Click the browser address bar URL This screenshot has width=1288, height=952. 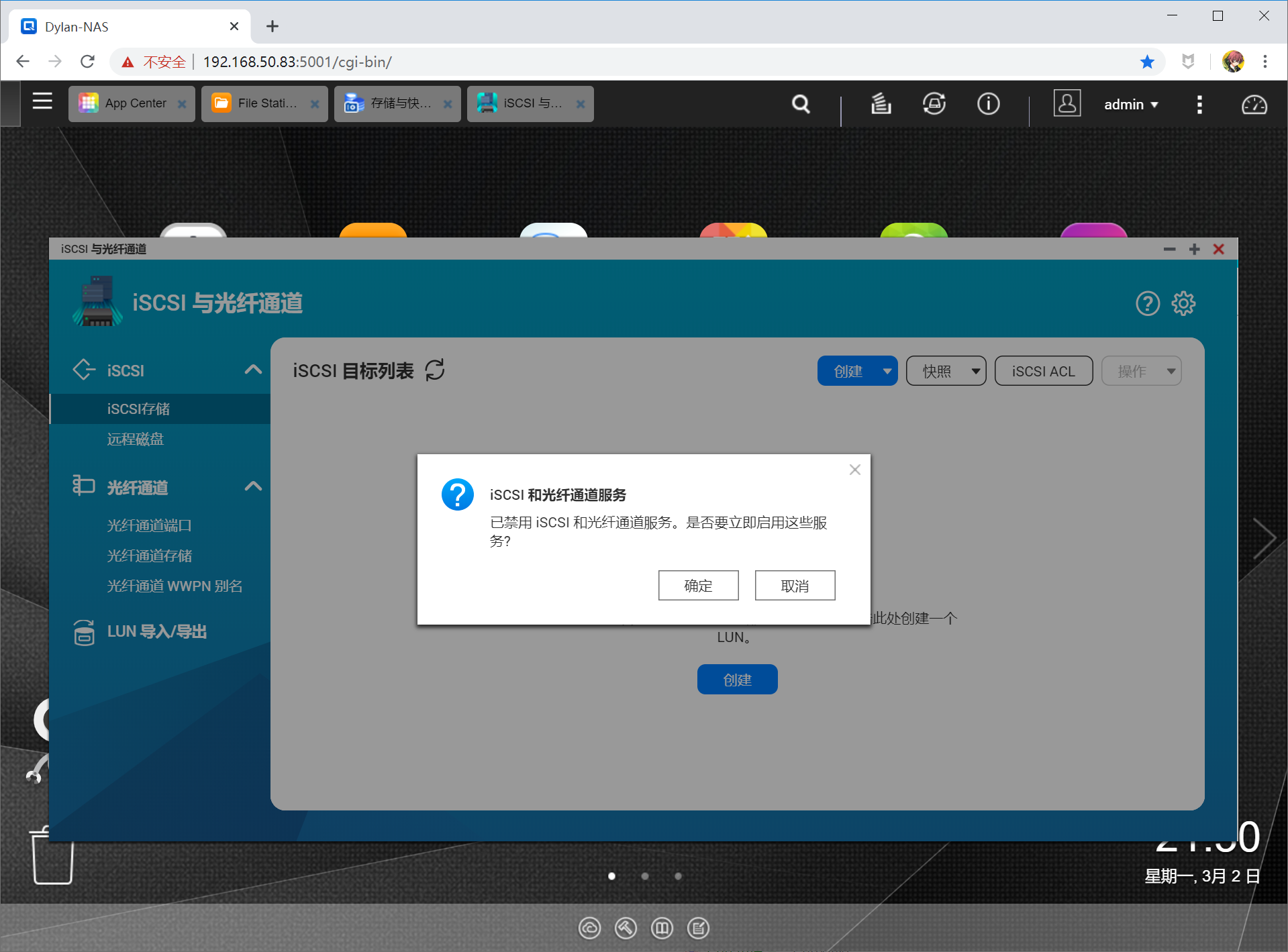tap(297, 62)
